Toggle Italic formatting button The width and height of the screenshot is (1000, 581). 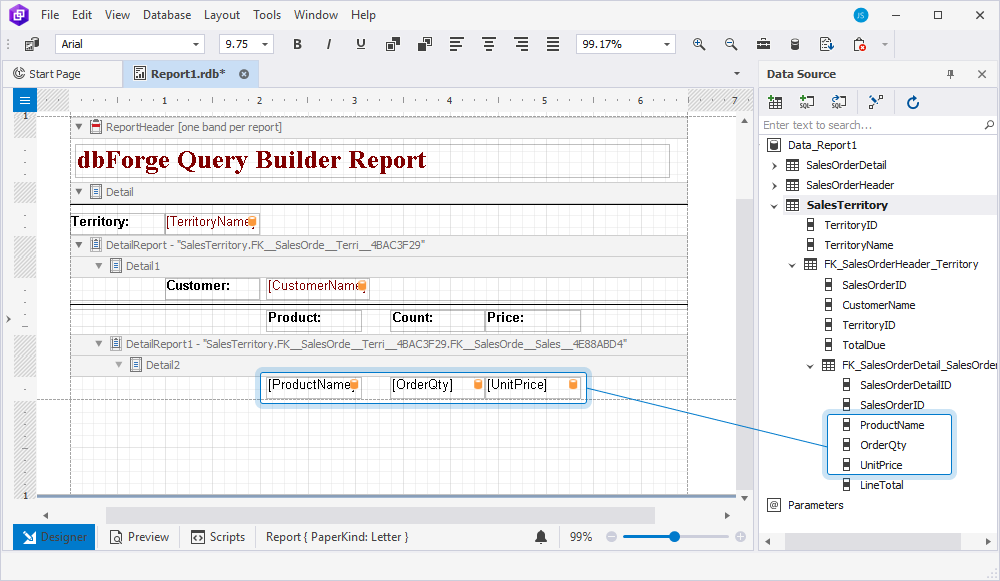tap(328, 44)
